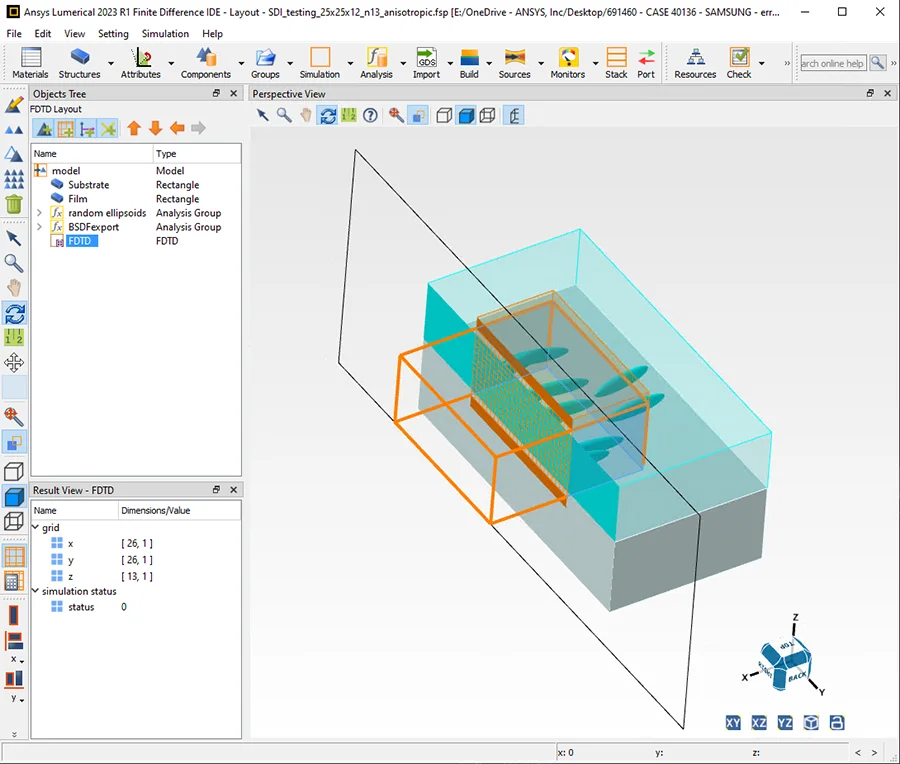Click the Name column header in Objects Tree
This screenshot has height=764, width=900.
click(92, 153)
